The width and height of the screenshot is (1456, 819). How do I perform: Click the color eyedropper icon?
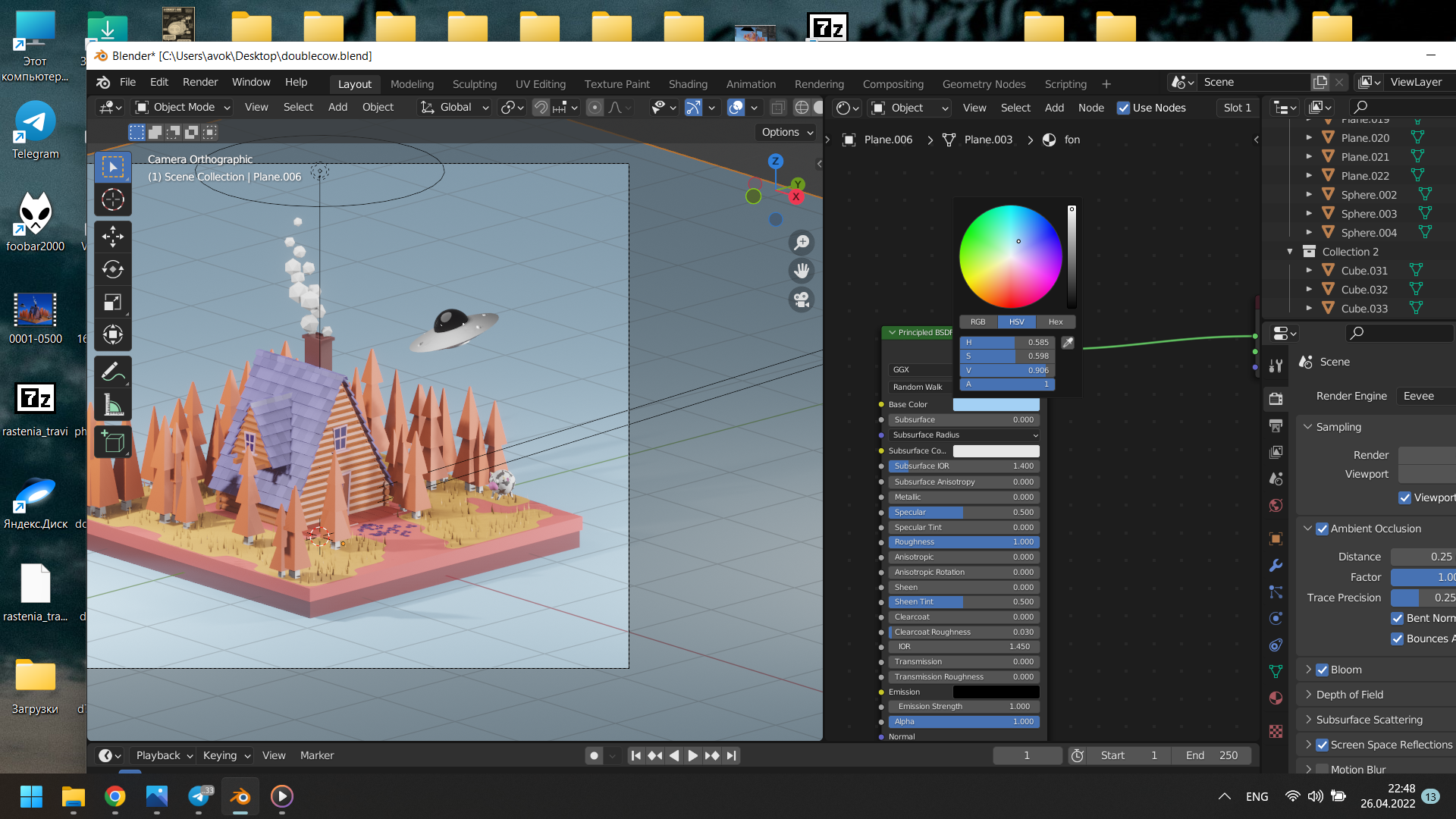(1068, 343)
